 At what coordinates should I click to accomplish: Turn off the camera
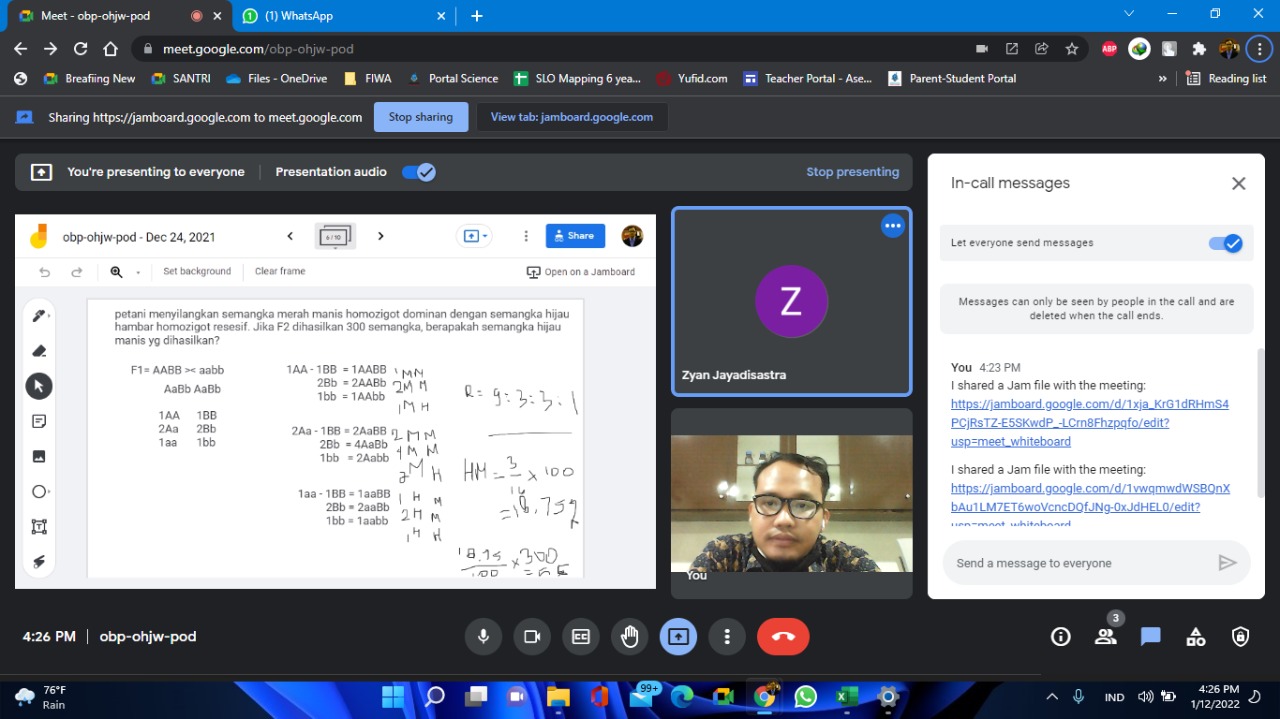click(532, 637)
